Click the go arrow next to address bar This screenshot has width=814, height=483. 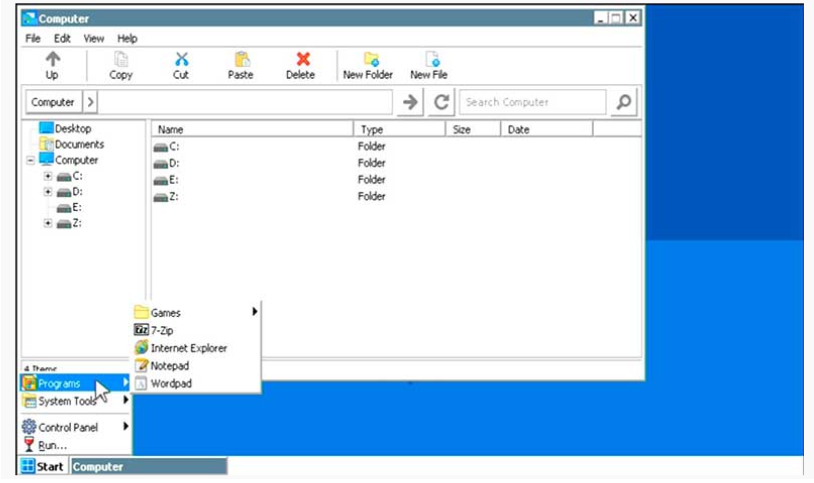click(x=410, y=102)
